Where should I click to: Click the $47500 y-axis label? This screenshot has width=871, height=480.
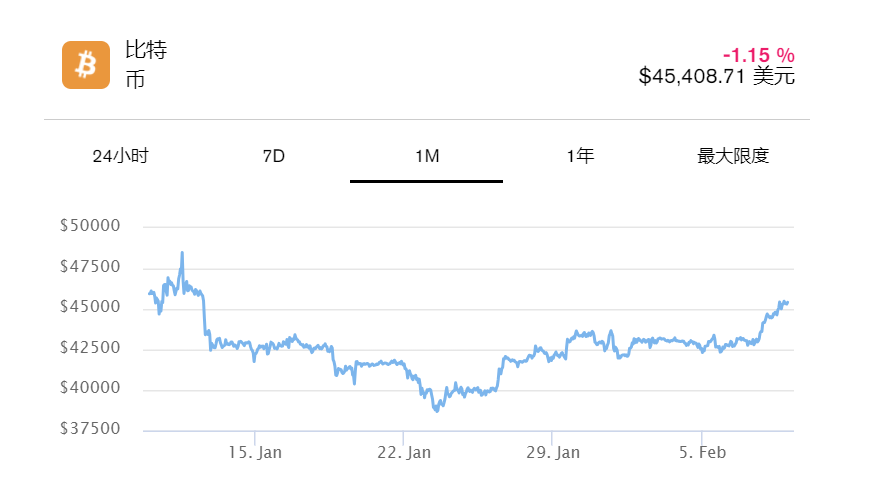90,267
